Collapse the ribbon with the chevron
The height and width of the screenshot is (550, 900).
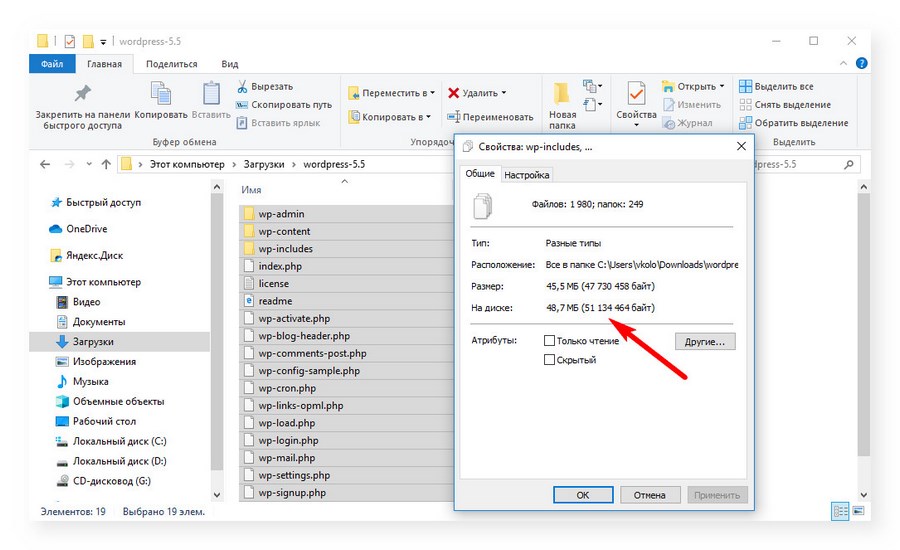(843, 63)
